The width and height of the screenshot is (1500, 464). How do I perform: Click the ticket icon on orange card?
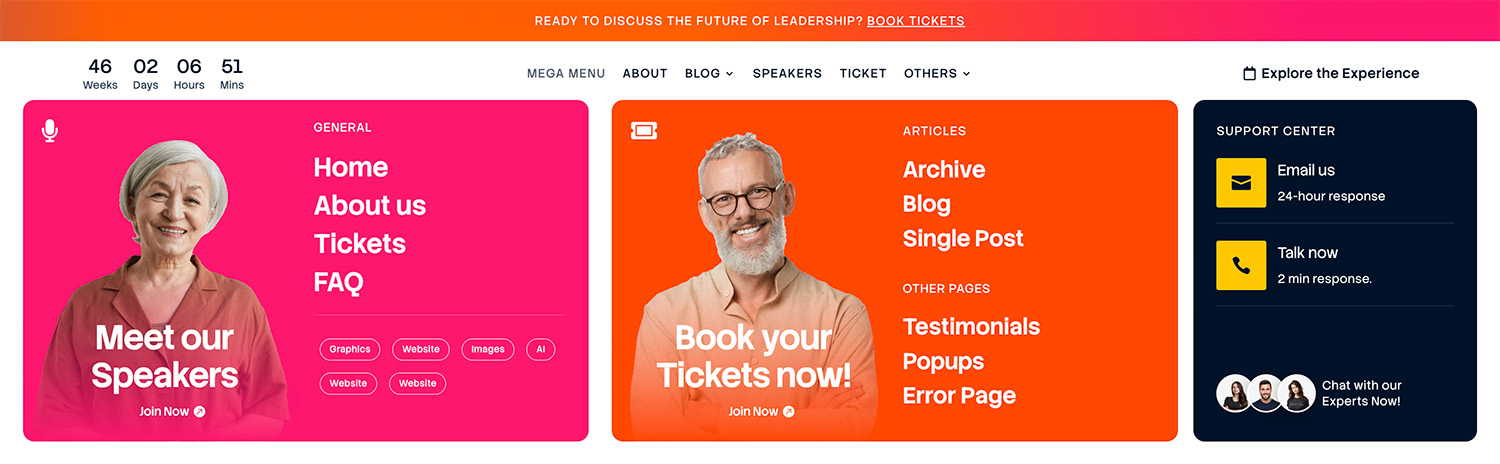click(644, 131)
